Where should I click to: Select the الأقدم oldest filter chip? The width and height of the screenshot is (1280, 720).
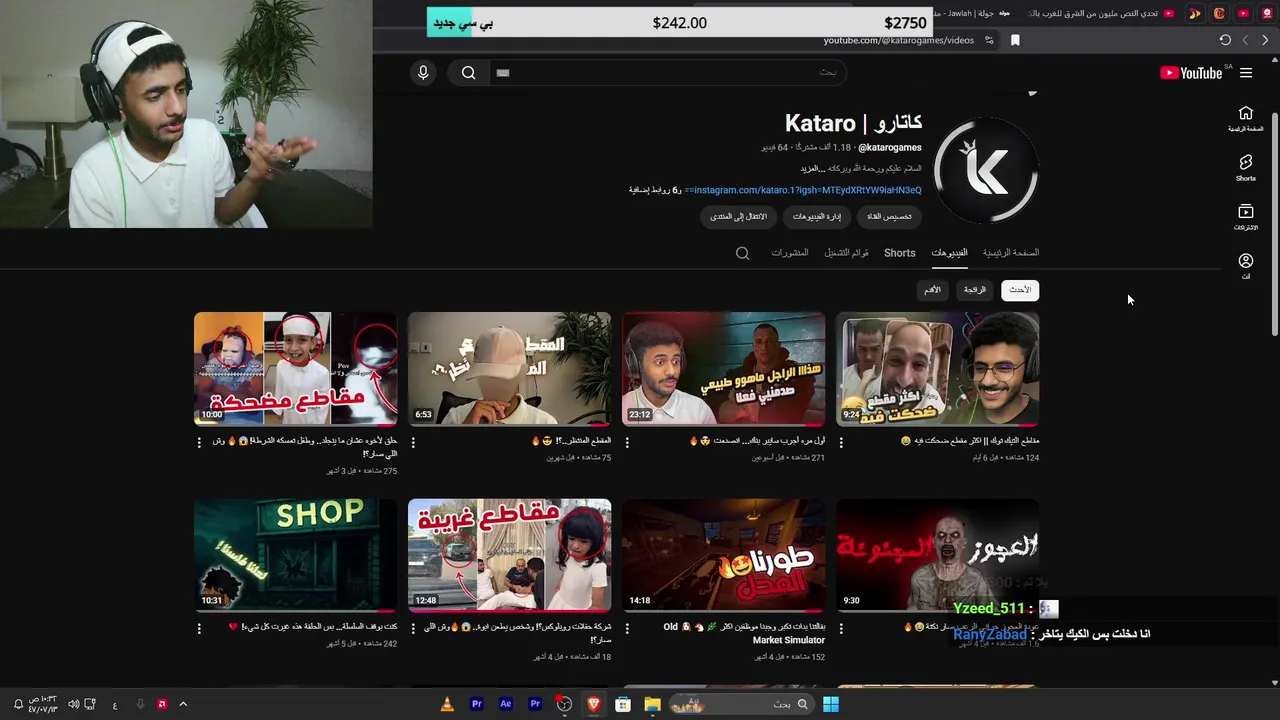tap(932, 290)
